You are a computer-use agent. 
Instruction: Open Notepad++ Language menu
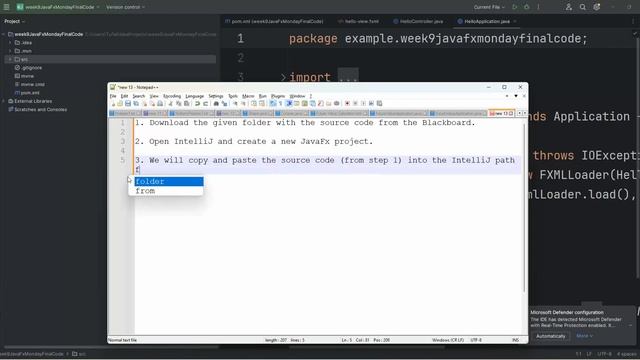[x=194, y=96]
